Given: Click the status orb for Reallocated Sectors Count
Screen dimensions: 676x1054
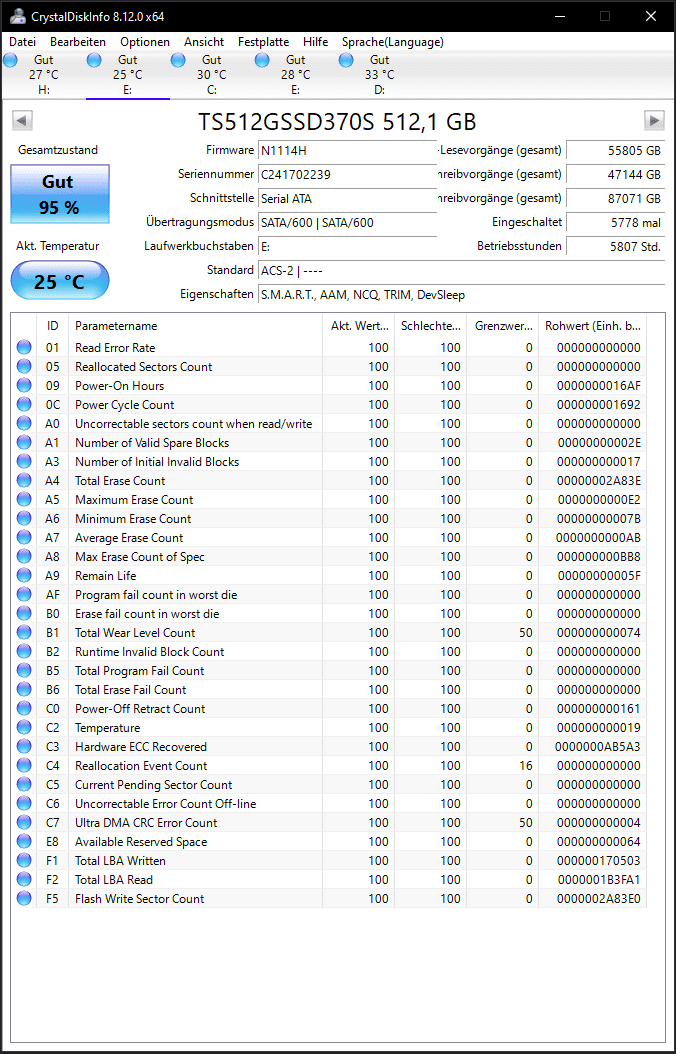Looking at the screenshot, I should [24, 366].
